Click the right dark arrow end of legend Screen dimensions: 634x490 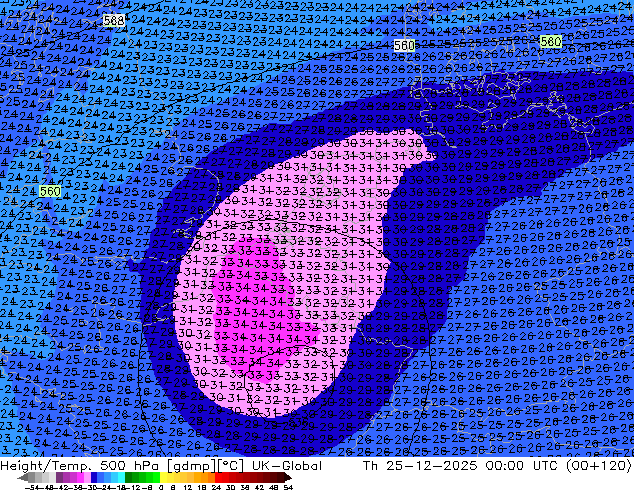(x=287, y=478)
